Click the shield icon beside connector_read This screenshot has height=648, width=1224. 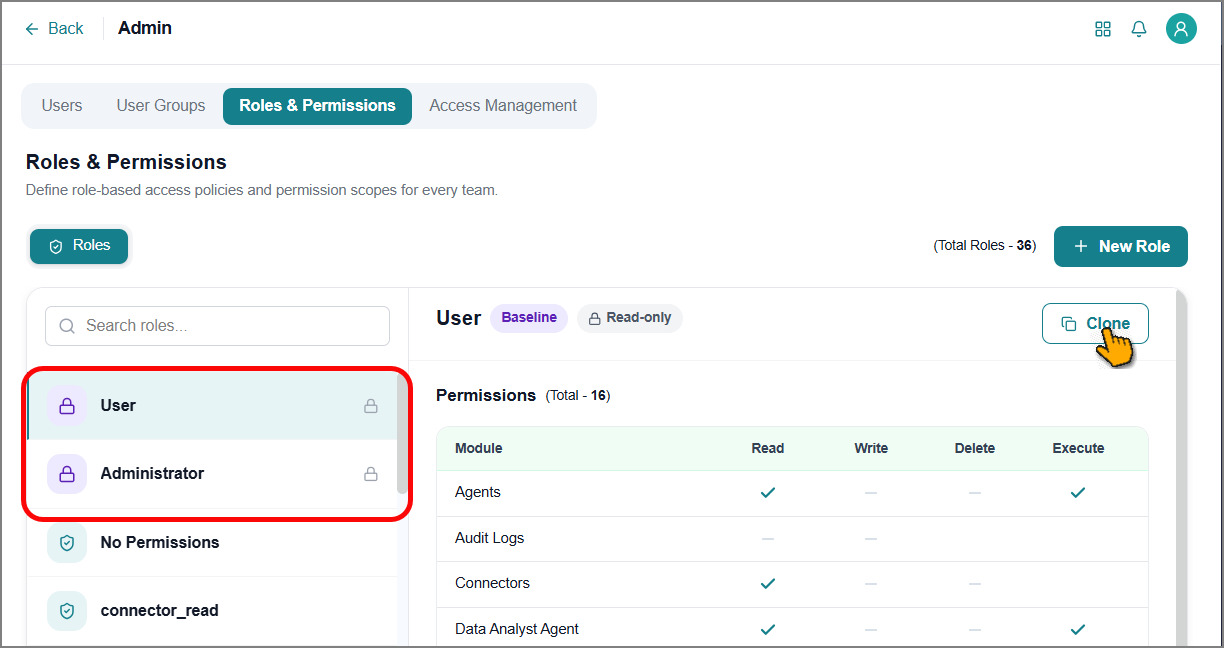67,611
